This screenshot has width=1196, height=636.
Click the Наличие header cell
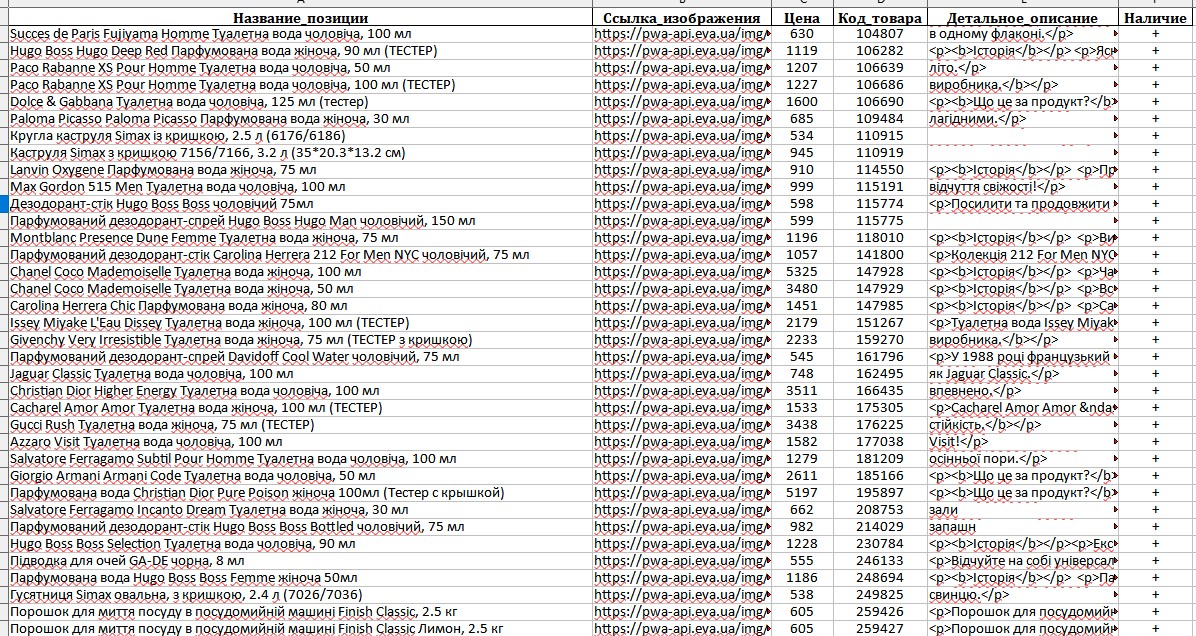coord(1155,18)
